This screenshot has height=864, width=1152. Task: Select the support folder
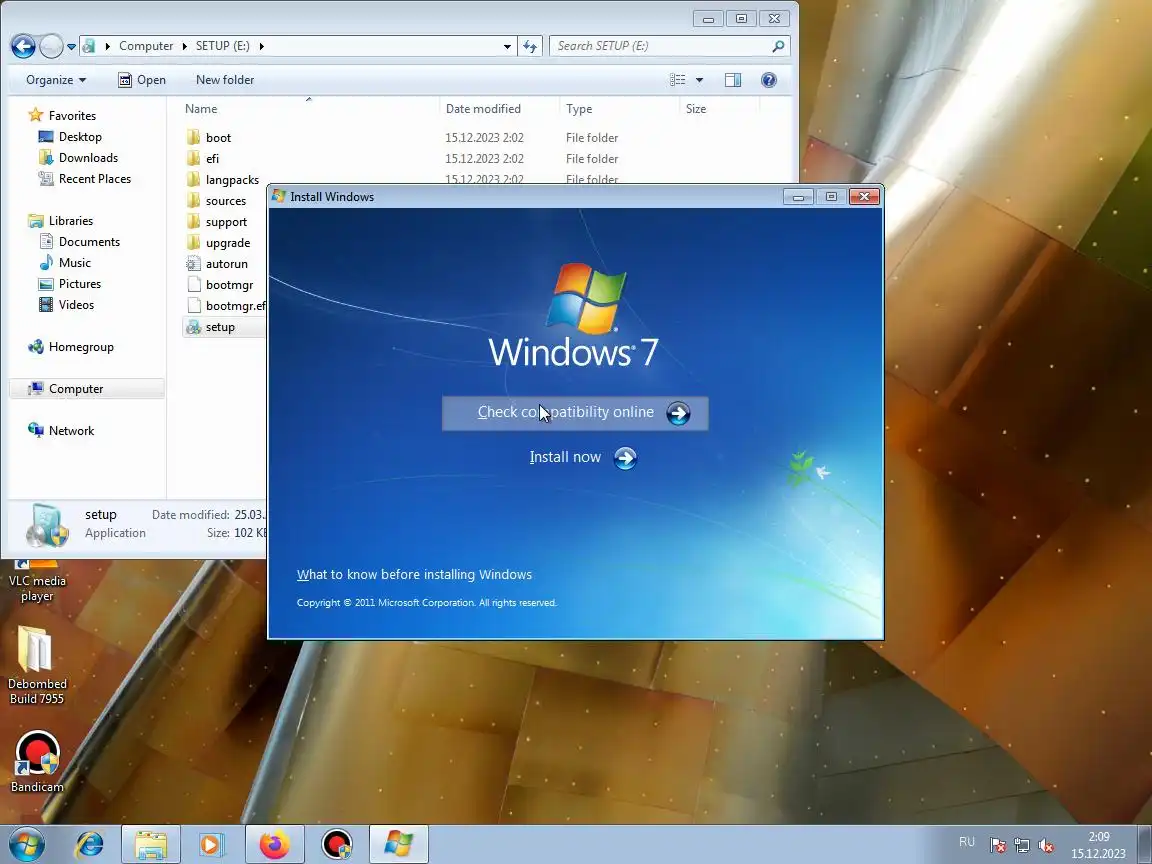pyautogui.click(x=226, y=222)
